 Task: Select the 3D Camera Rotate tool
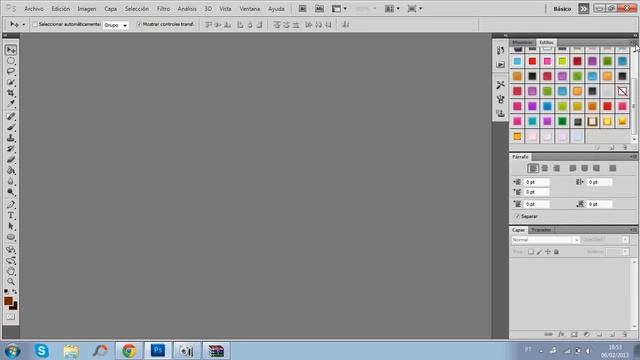(11, 260)
